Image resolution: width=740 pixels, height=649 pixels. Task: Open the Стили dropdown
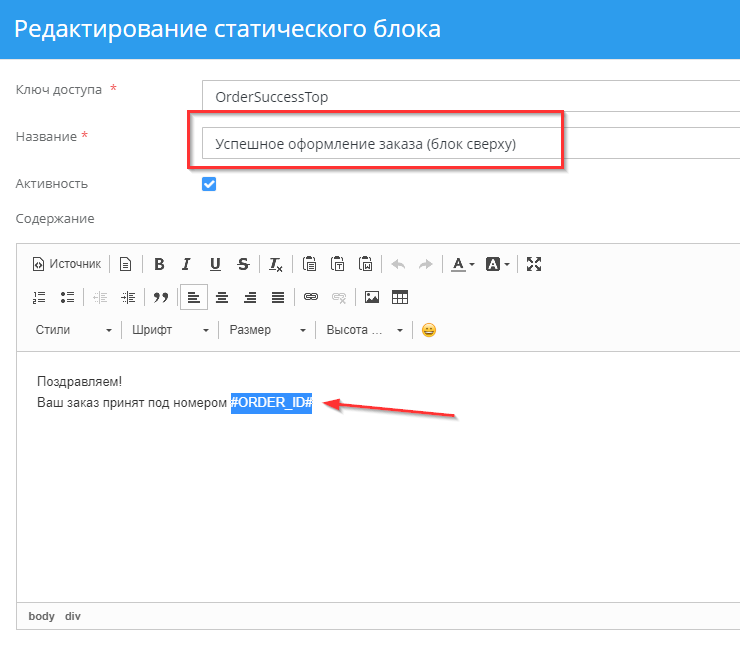73,330
